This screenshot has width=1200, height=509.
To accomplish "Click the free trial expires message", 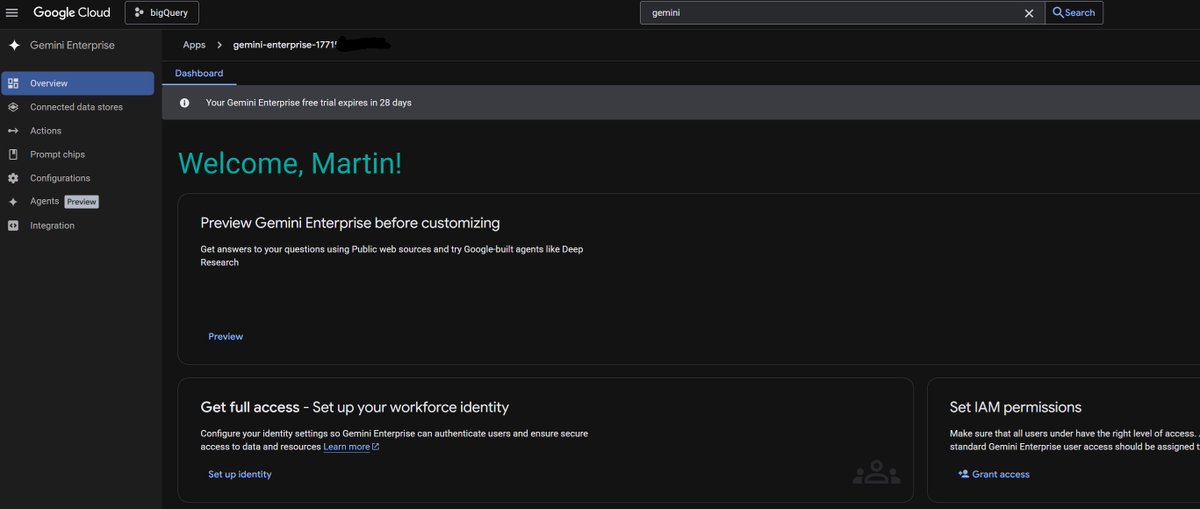I will pos(308,102).
